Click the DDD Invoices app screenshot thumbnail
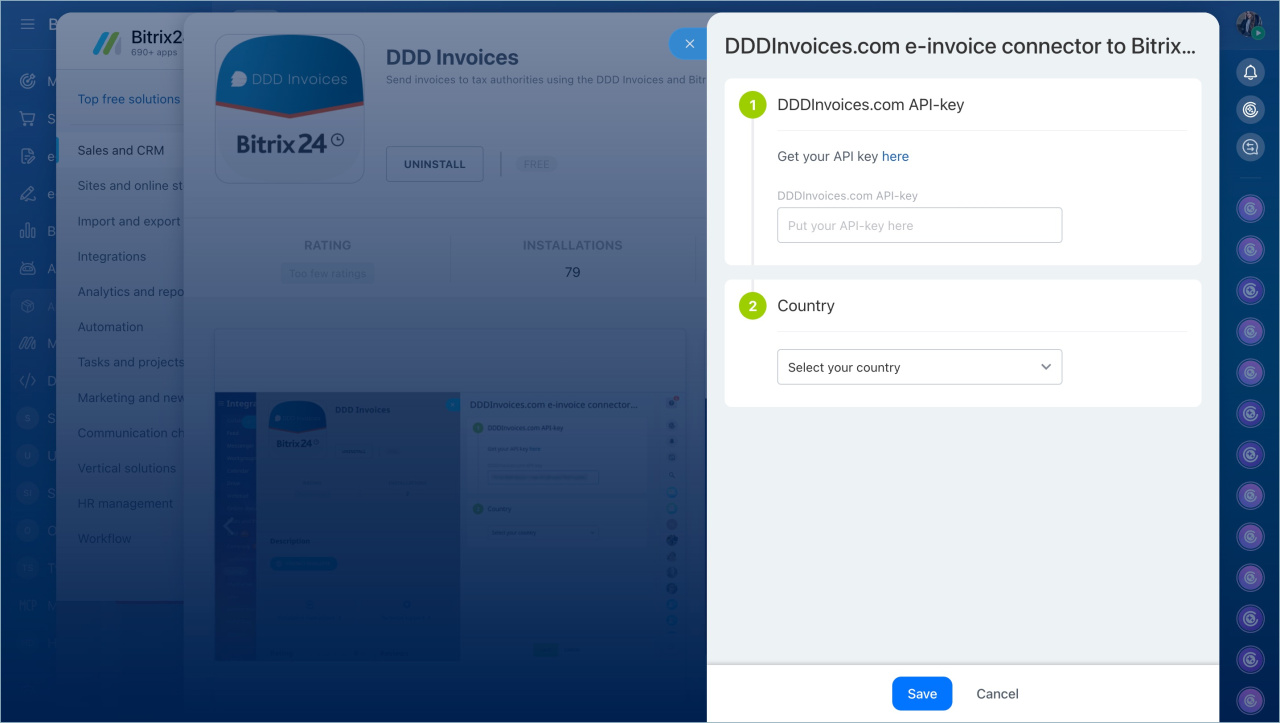Screen dimensions: 1280x723 click(x=450, y=495)
